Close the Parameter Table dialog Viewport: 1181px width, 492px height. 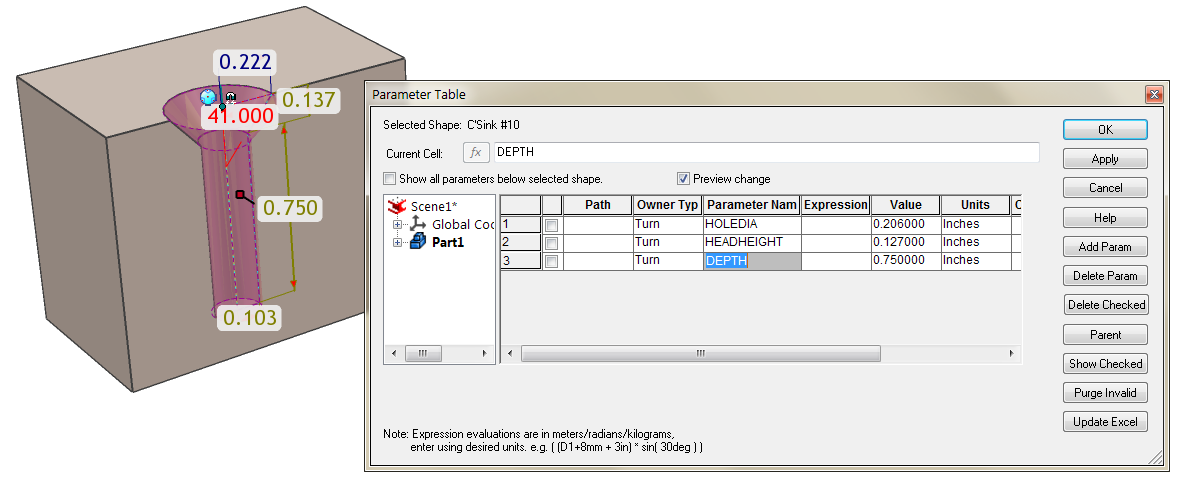(x=1154, y=95)
